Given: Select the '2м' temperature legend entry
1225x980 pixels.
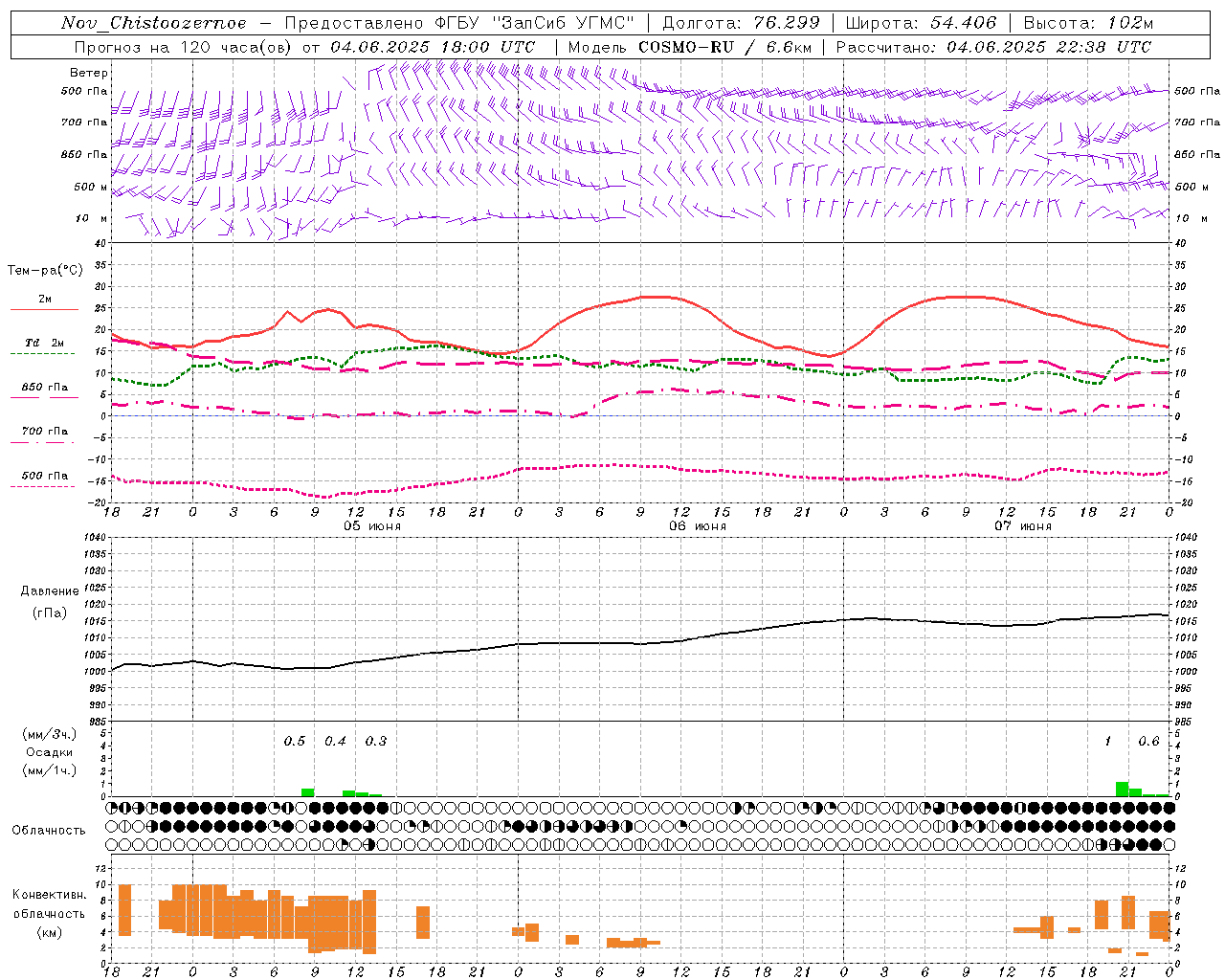Looking at the screenshot, I should click(45, 300).
